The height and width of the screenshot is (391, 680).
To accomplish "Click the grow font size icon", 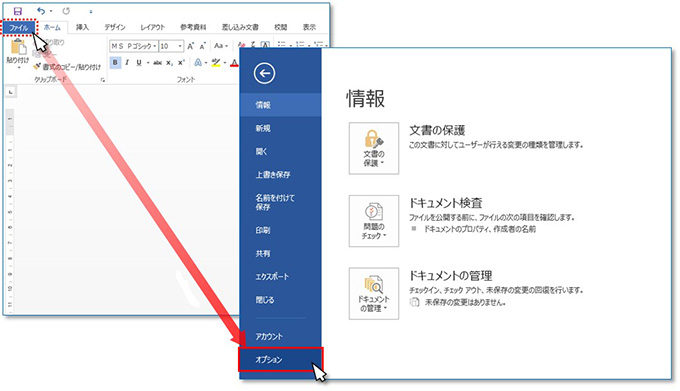I will [x=190, y=46].
